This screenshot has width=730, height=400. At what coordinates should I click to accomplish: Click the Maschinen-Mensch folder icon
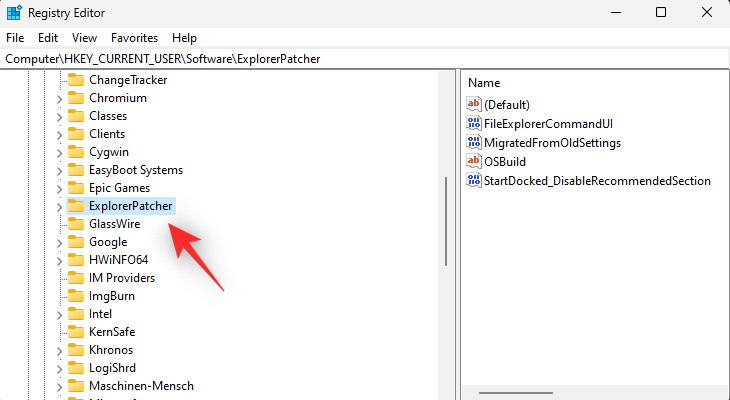coord(75,386)
